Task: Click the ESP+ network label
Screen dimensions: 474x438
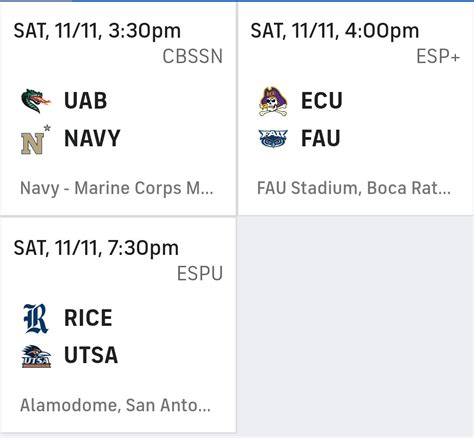Action: point(438,56)
